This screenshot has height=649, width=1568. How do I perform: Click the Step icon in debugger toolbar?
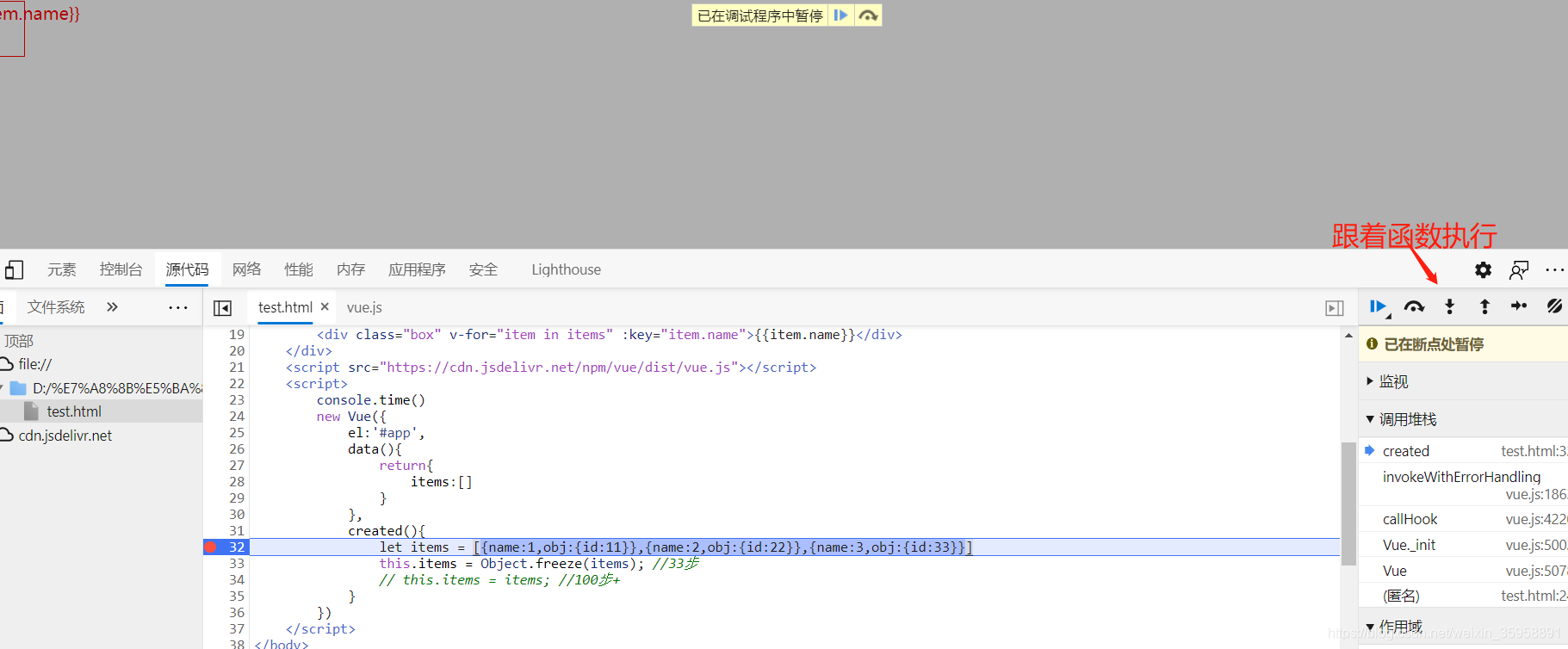[1519, 306]
